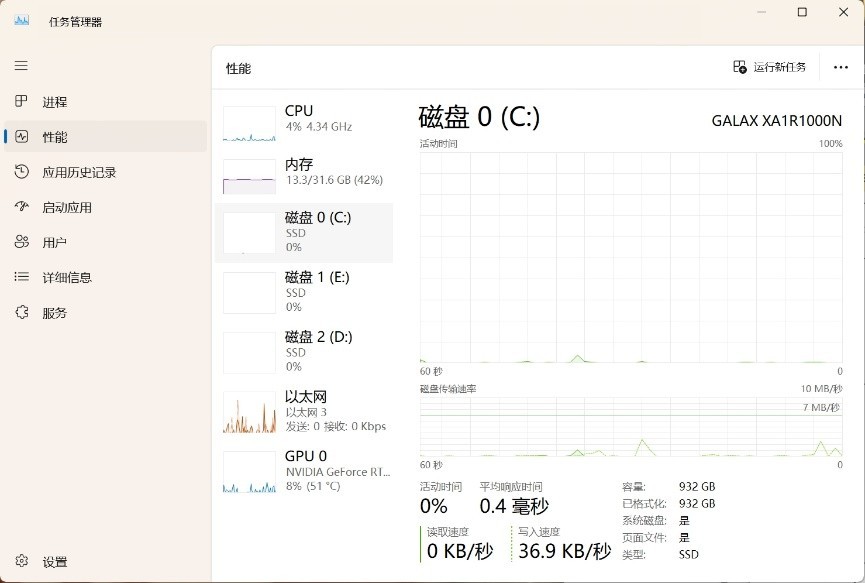This screenshot has width=865, height=583.
Task: Open the 设置 (Settings) gear icon
Action: click(x=22, y=561)
